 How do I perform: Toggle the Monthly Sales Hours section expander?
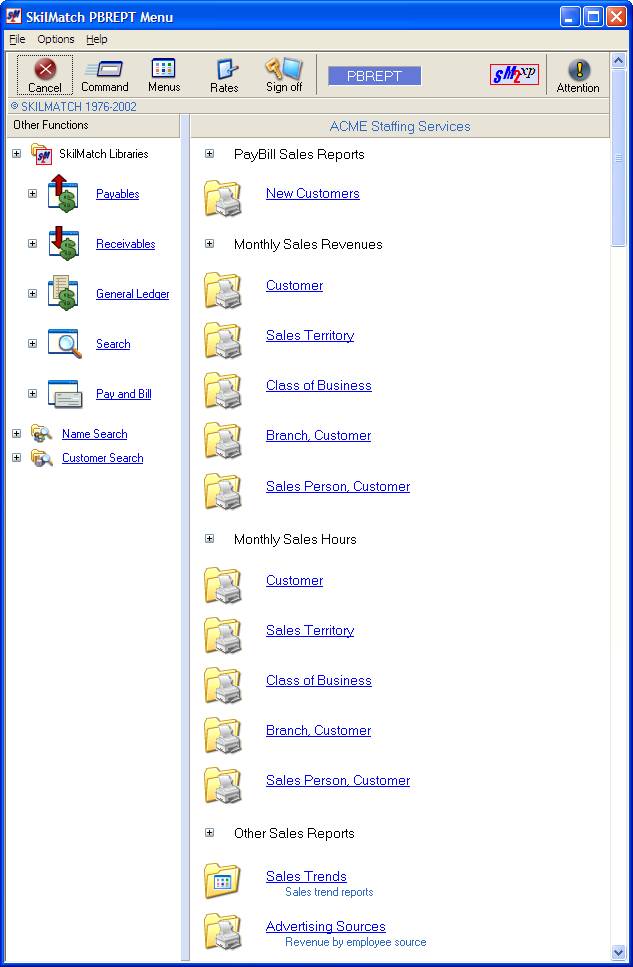210,538
